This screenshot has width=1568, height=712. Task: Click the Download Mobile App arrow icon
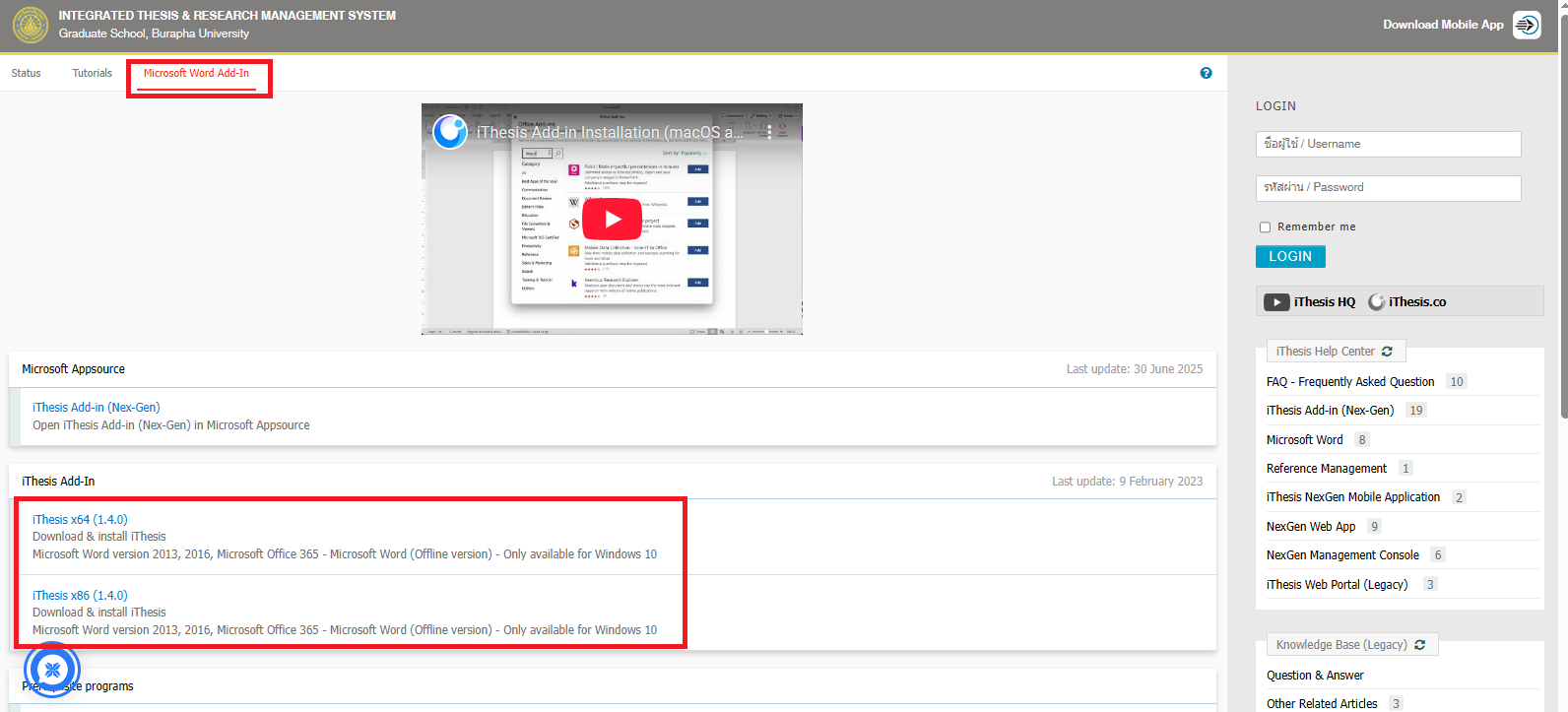1527,25
